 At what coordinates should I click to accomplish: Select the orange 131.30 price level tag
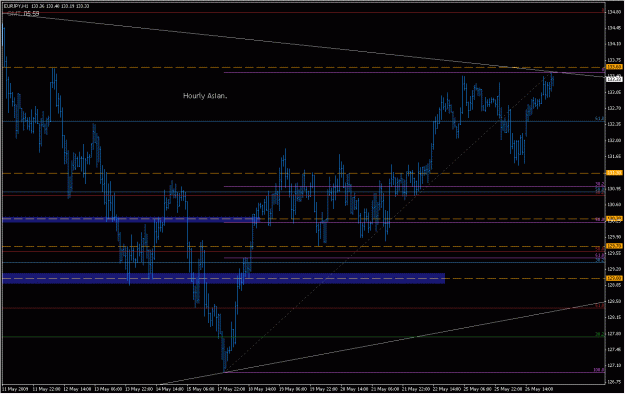(x=614, y=173)
